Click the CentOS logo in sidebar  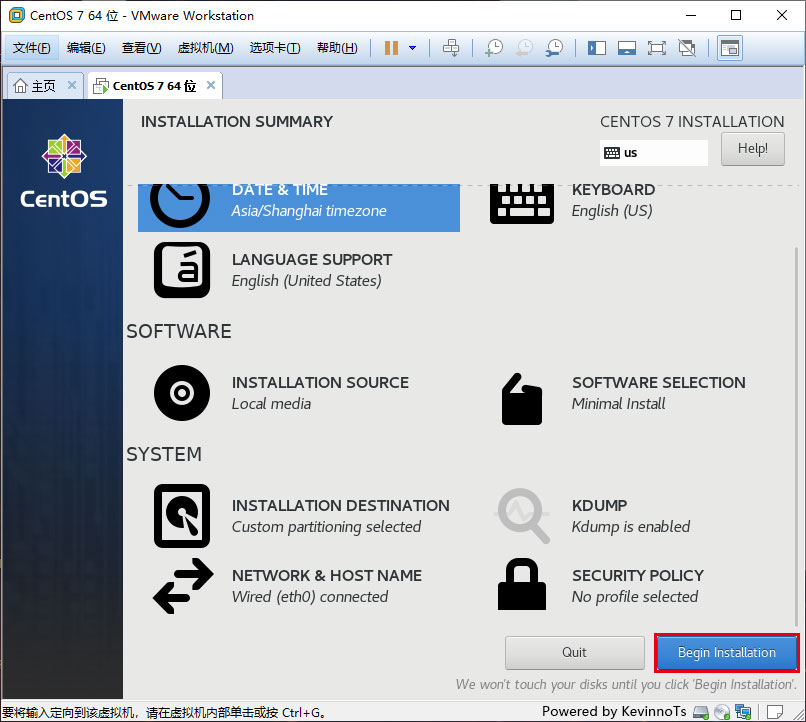[64, 172]
